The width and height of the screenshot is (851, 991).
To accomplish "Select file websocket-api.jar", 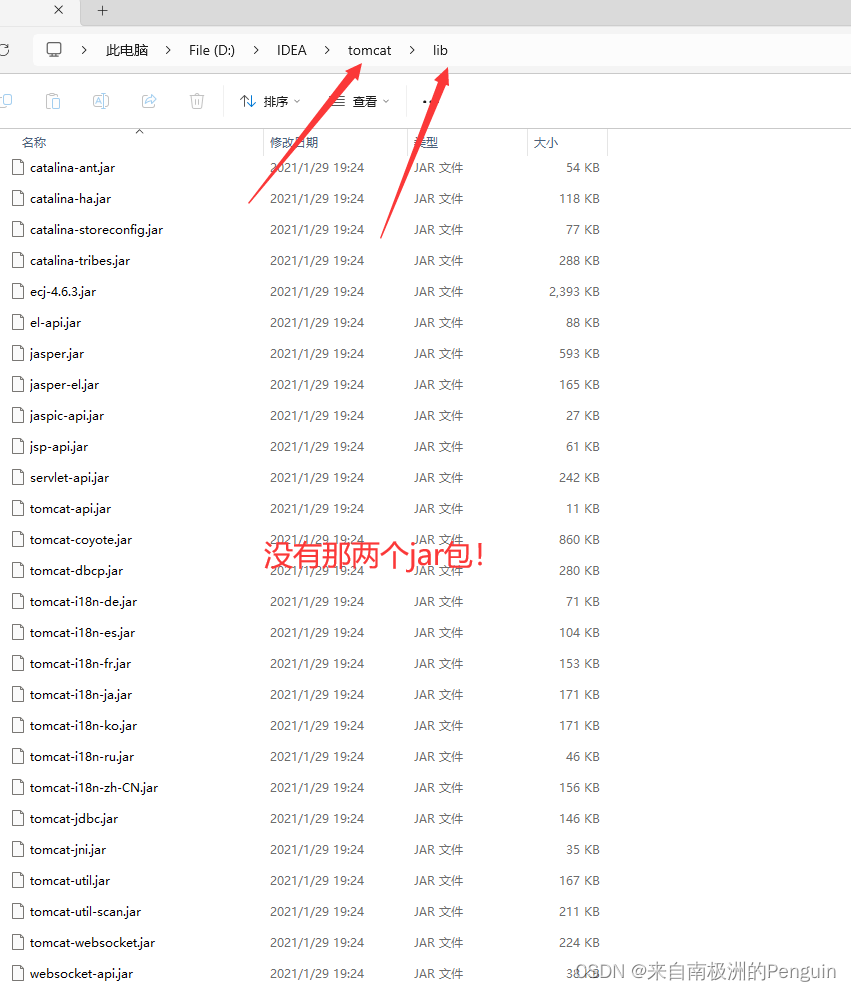I will [81, 973].
